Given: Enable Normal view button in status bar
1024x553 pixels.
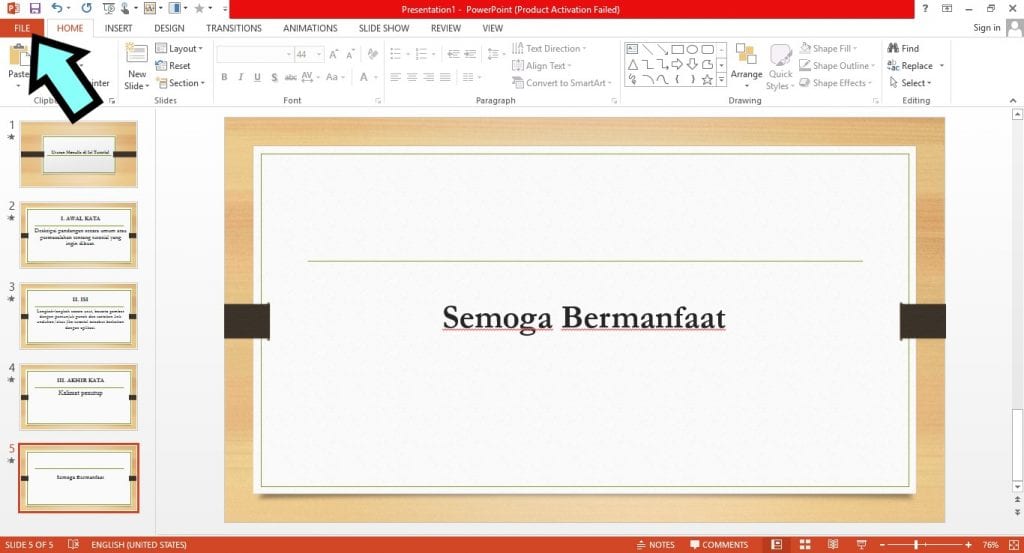Looking at the screenshot, I should 776,545.
